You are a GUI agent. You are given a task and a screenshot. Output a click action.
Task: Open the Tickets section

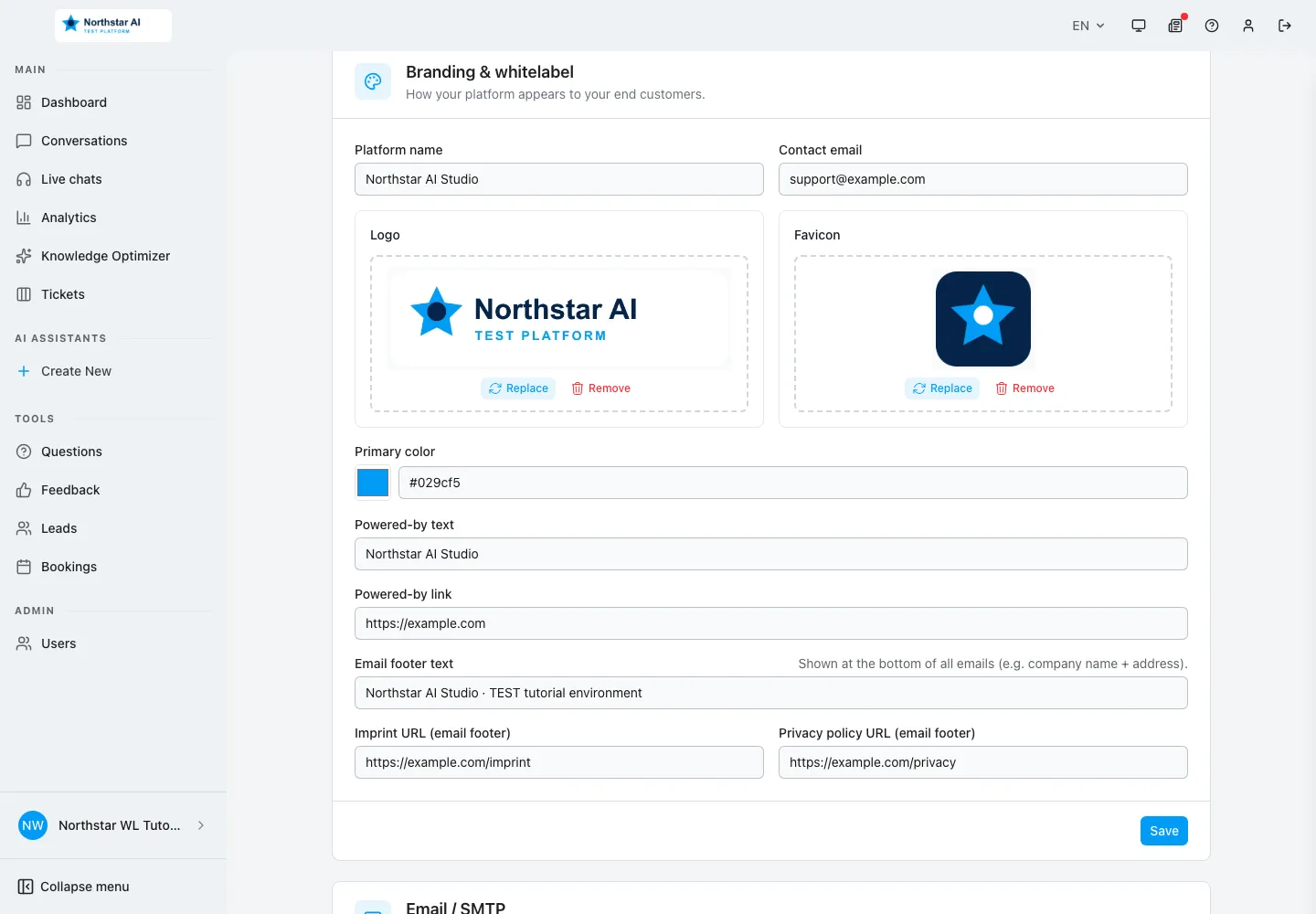click(x=113, y=294)
